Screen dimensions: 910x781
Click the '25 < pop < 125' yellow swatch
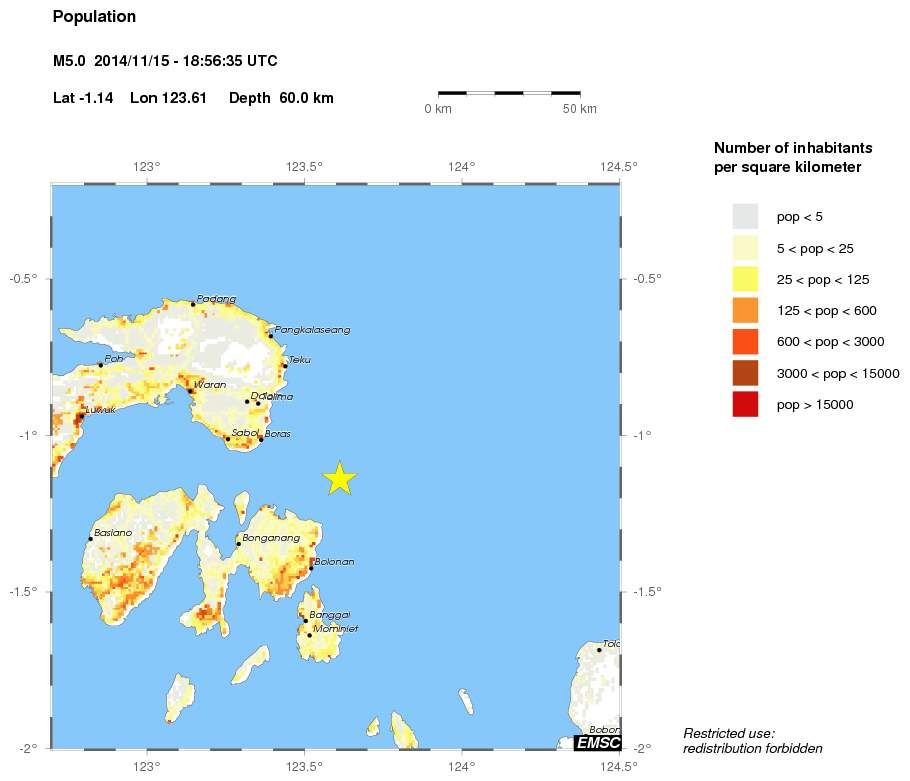[x=745, y=279]
